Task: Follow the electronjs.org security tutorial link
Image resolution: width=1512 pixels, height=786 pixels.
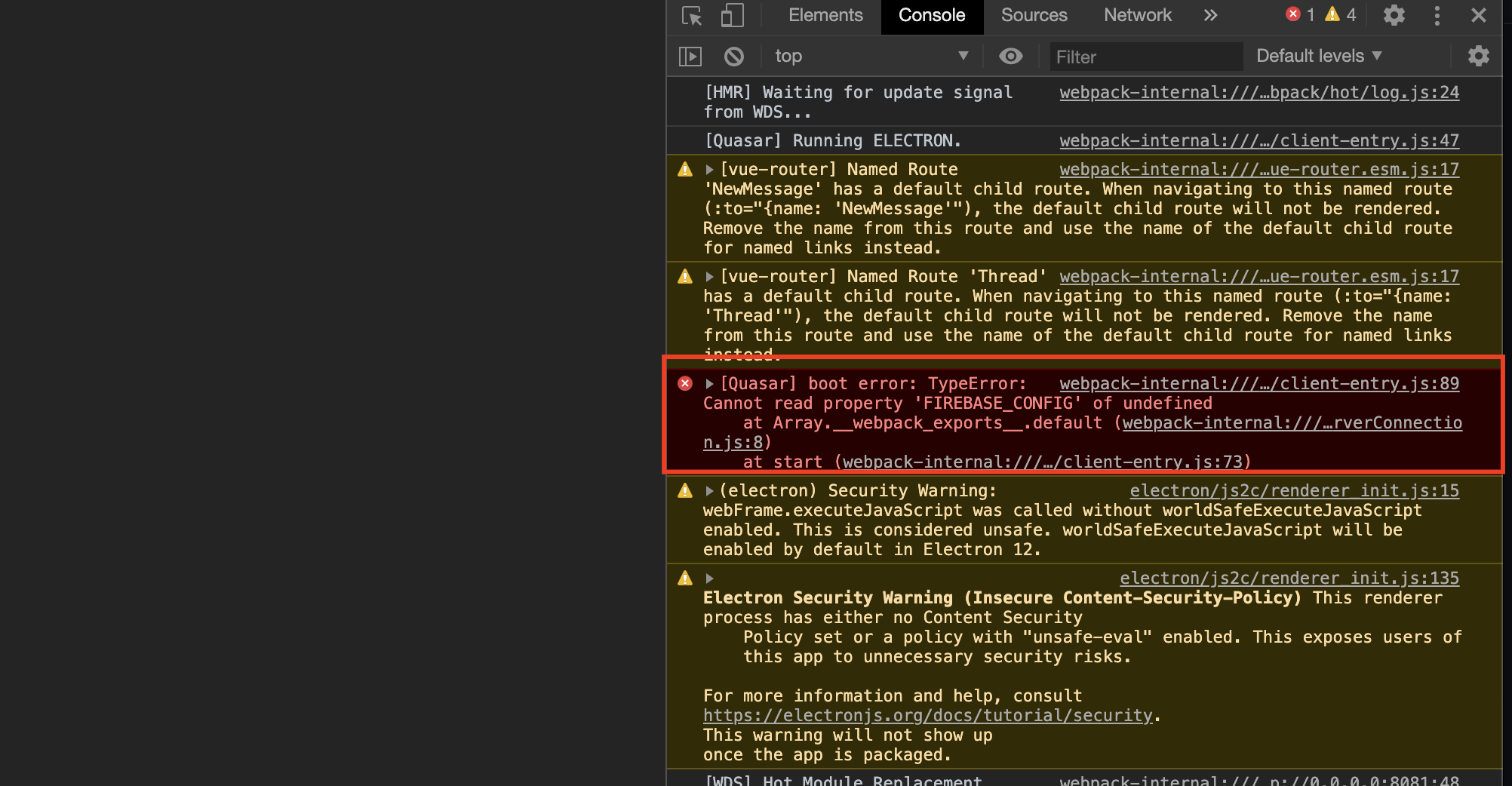Action: (927, 715)
